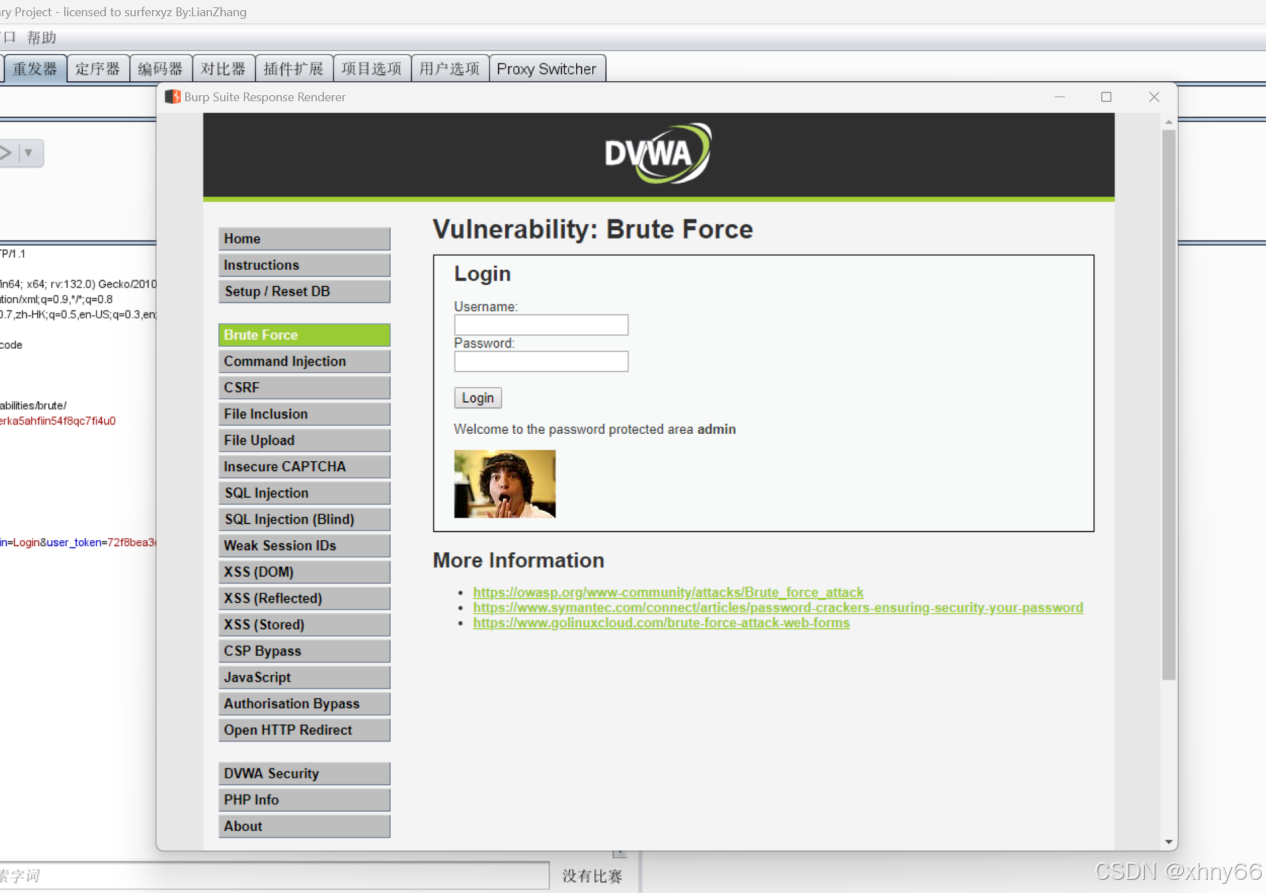
Task: Select the 插件扩展 tab
Action: [x=294, y=69]
